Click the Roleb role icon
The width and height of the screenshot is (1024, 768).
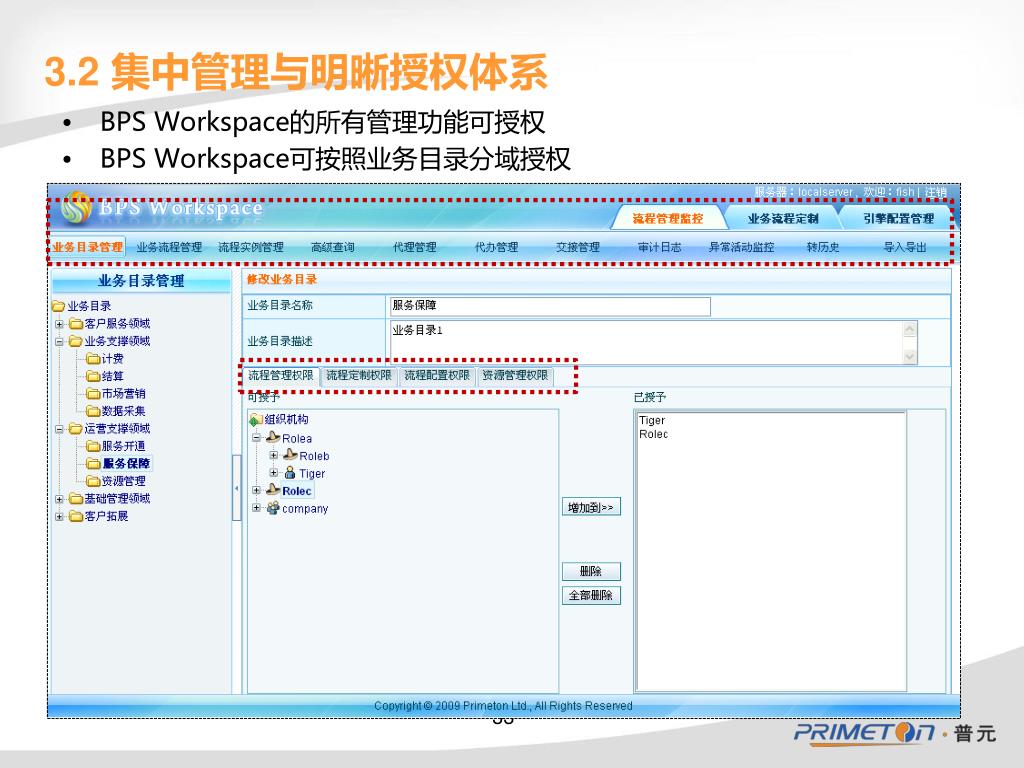[290, 455]
